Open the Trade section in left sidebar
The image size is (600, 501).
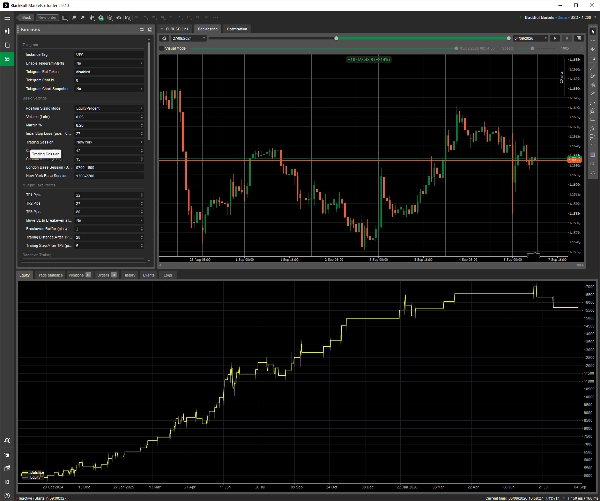pyautogui.click(x=7, y=31)
